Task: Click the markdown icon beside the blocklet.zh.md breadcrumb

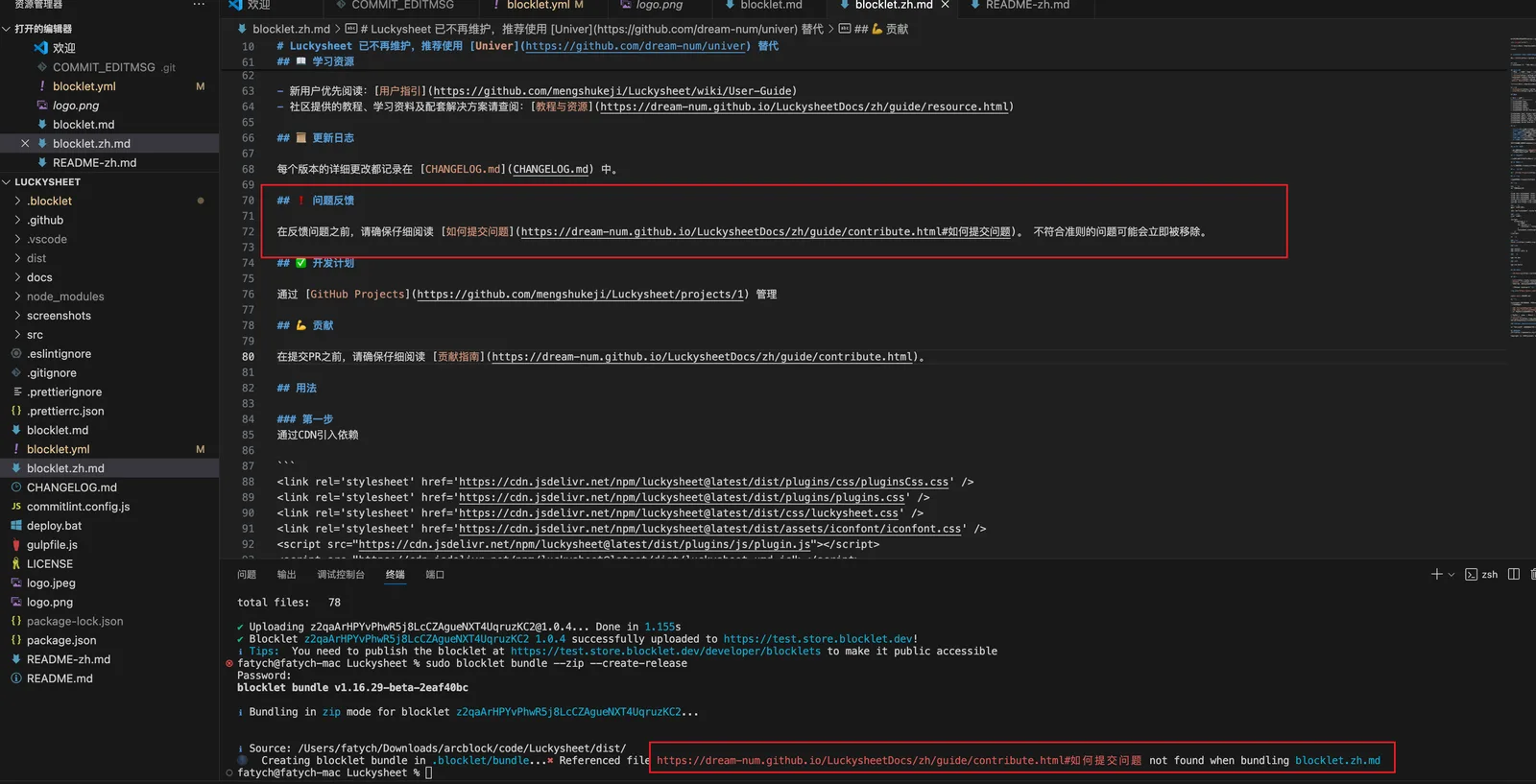Action: click(x=242, y=29)
